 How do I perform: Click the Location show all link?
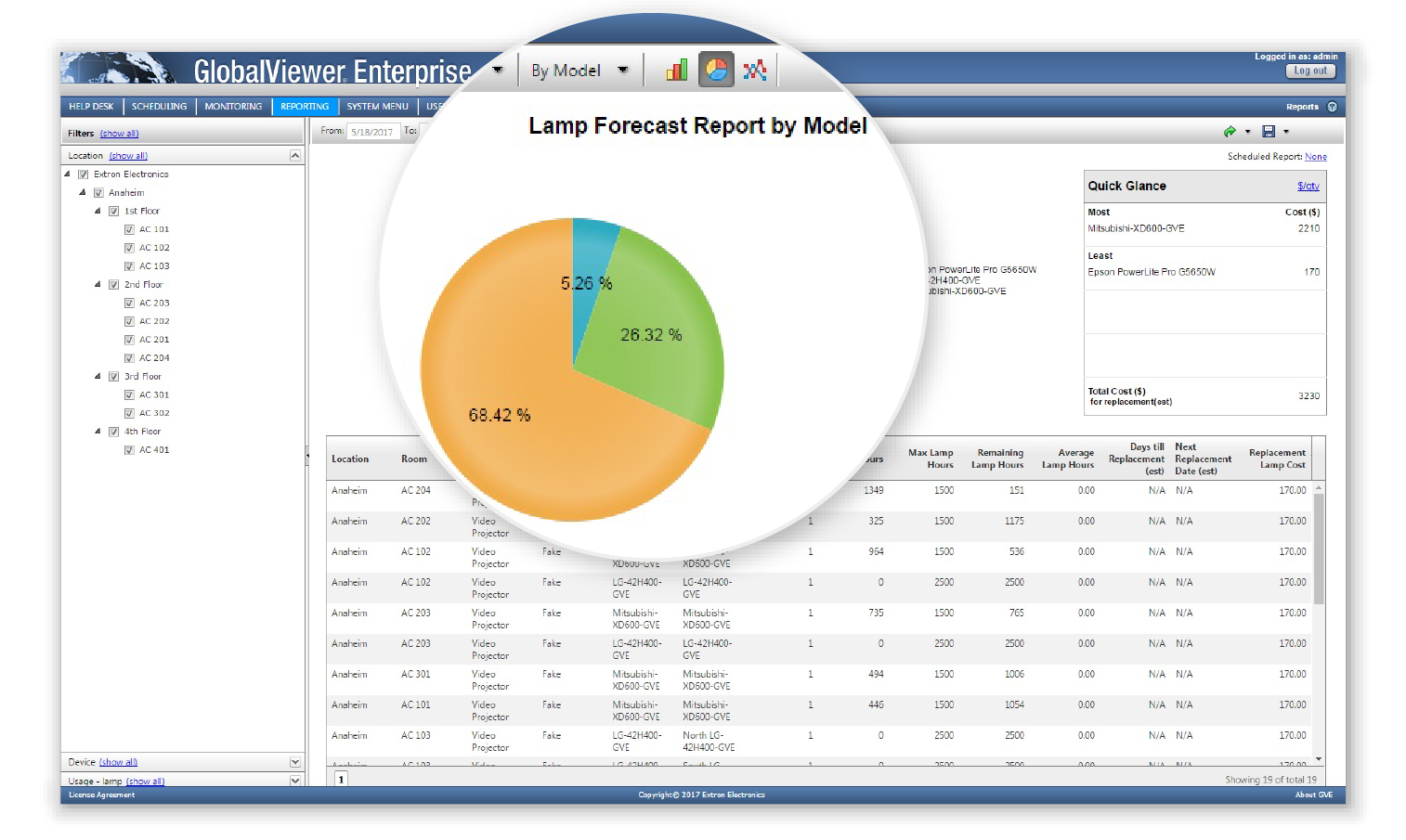pyautogui.click(x=128, y=156)
